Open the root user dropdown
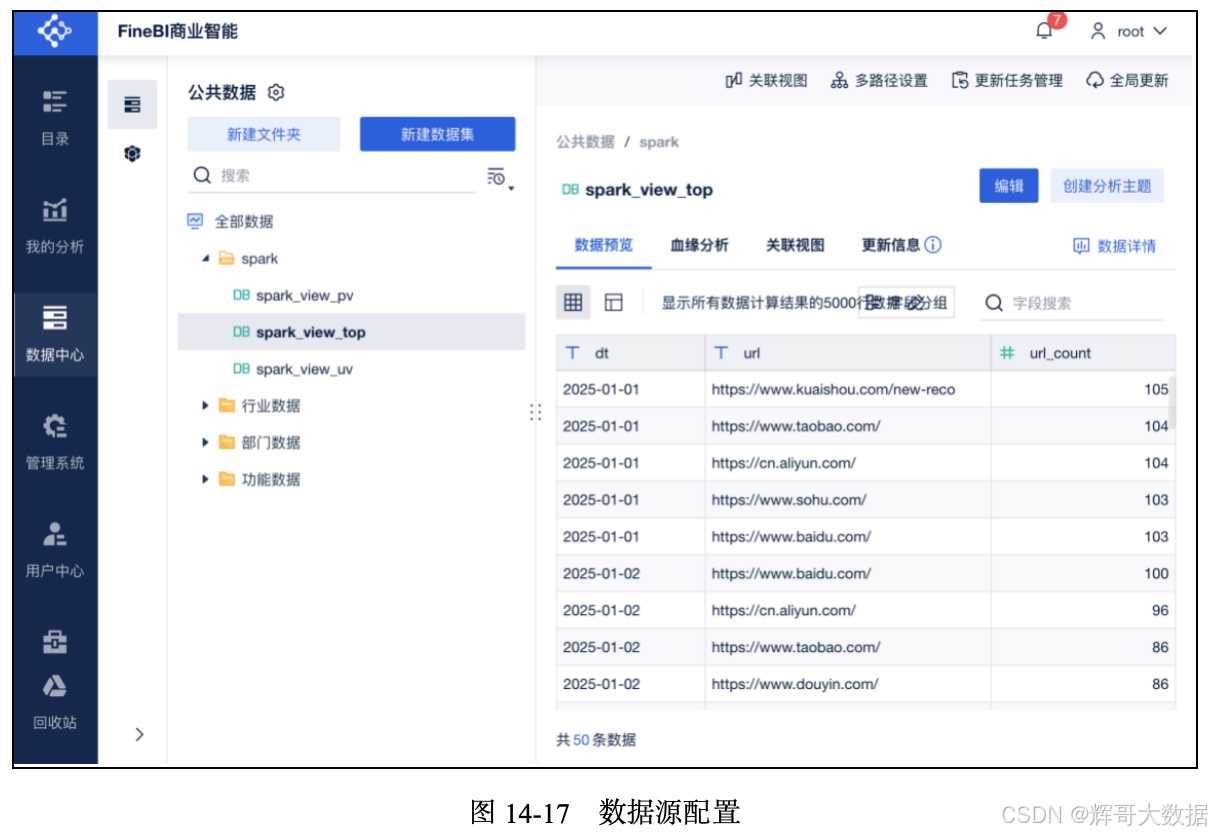 (x=1128, y=31)
